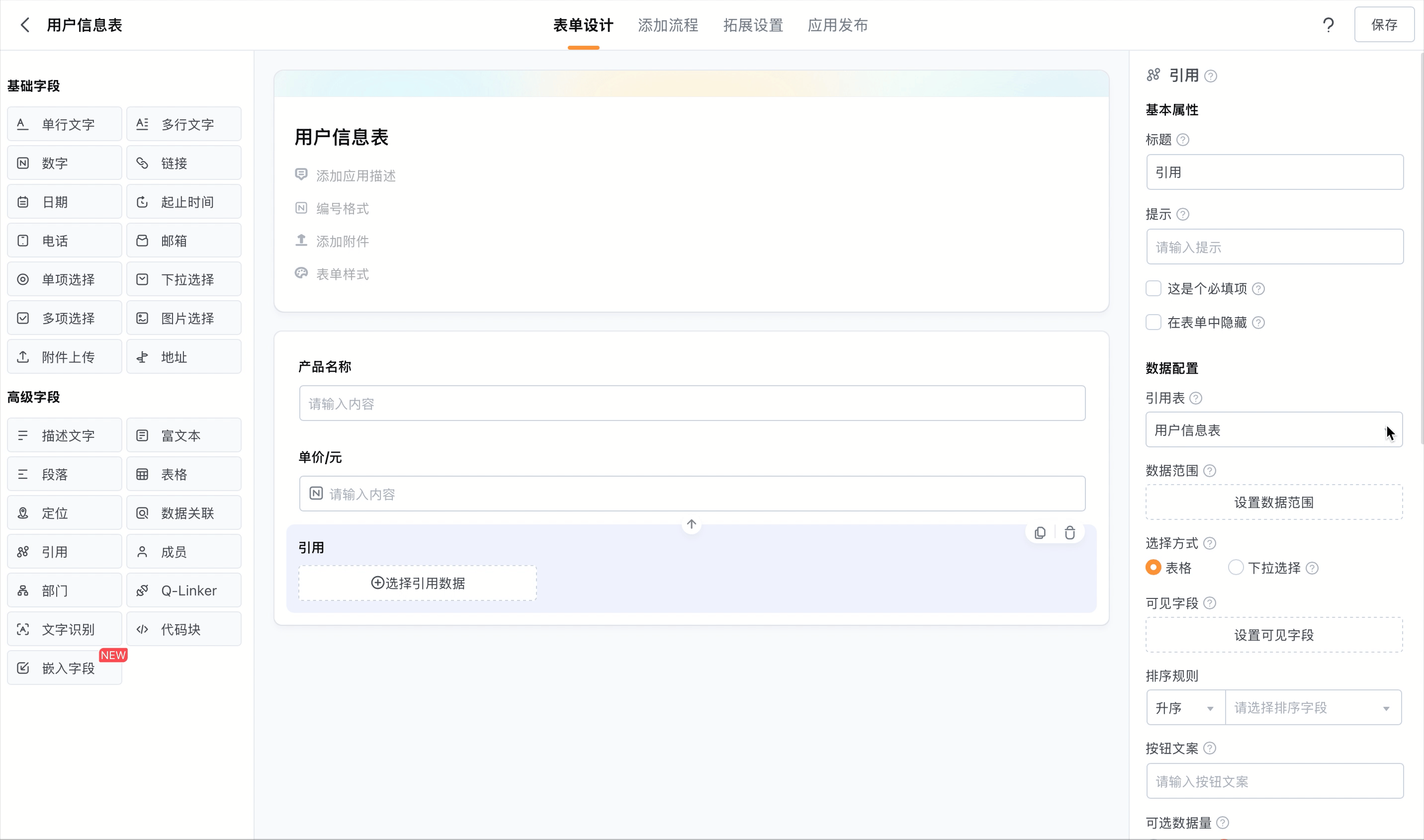The width and height of the screenshot is (1424, 840).
Task: Add a 多行文字 field
Action: 184,124
